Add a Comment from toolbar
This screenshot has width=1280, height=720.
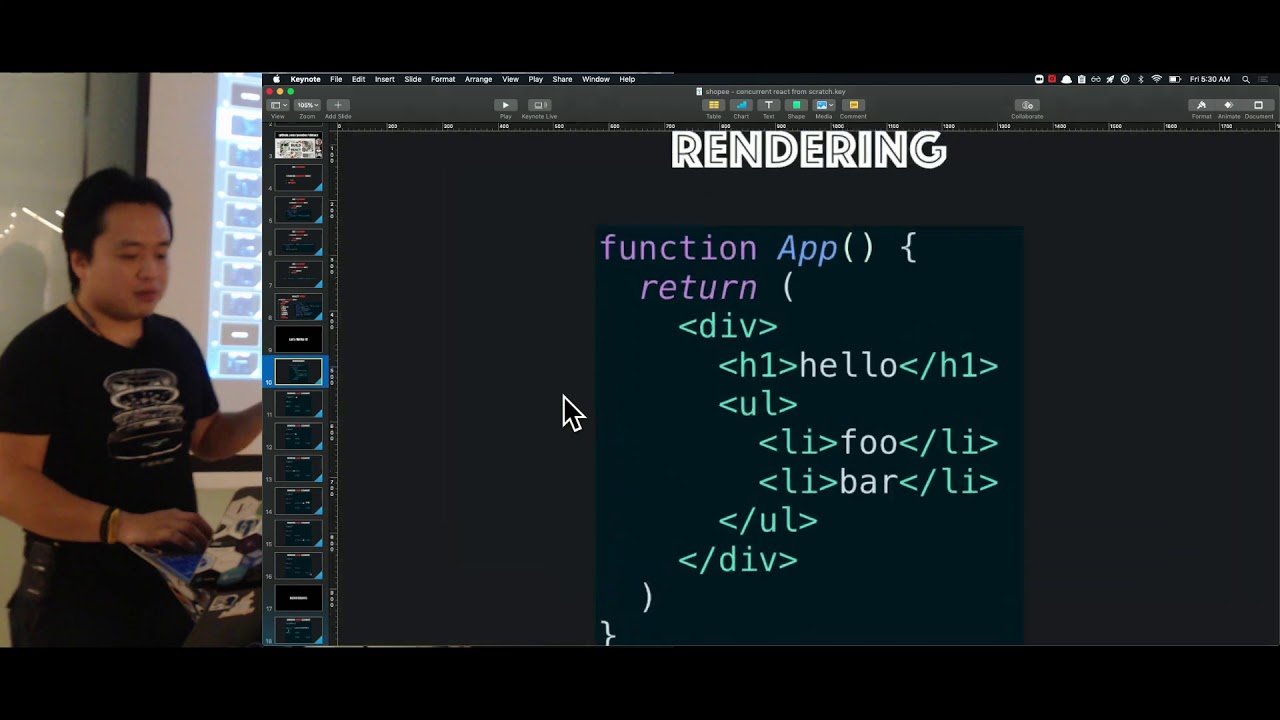coord(853,105)
